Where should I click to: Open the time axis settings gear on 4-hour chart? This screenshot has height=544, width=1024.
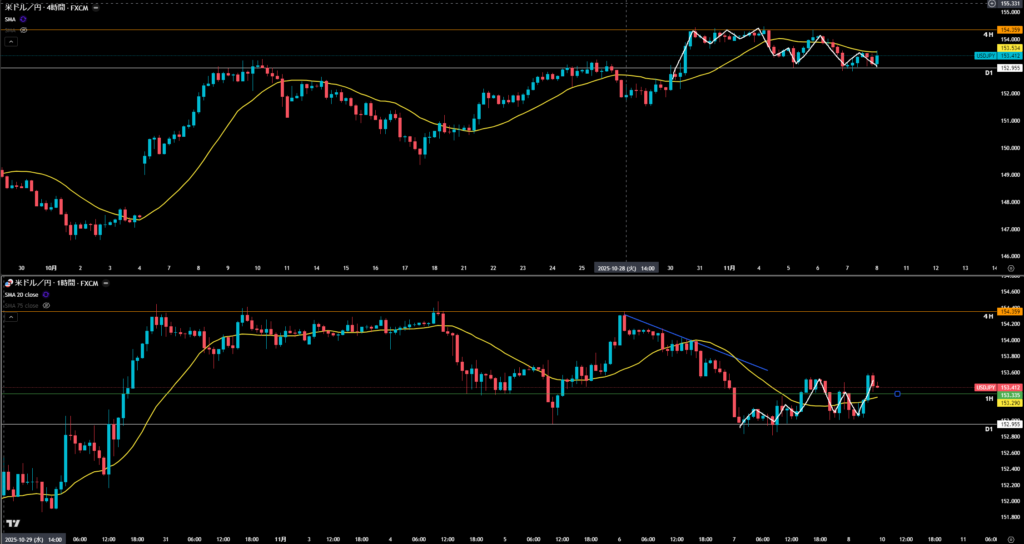[1010, 268]
